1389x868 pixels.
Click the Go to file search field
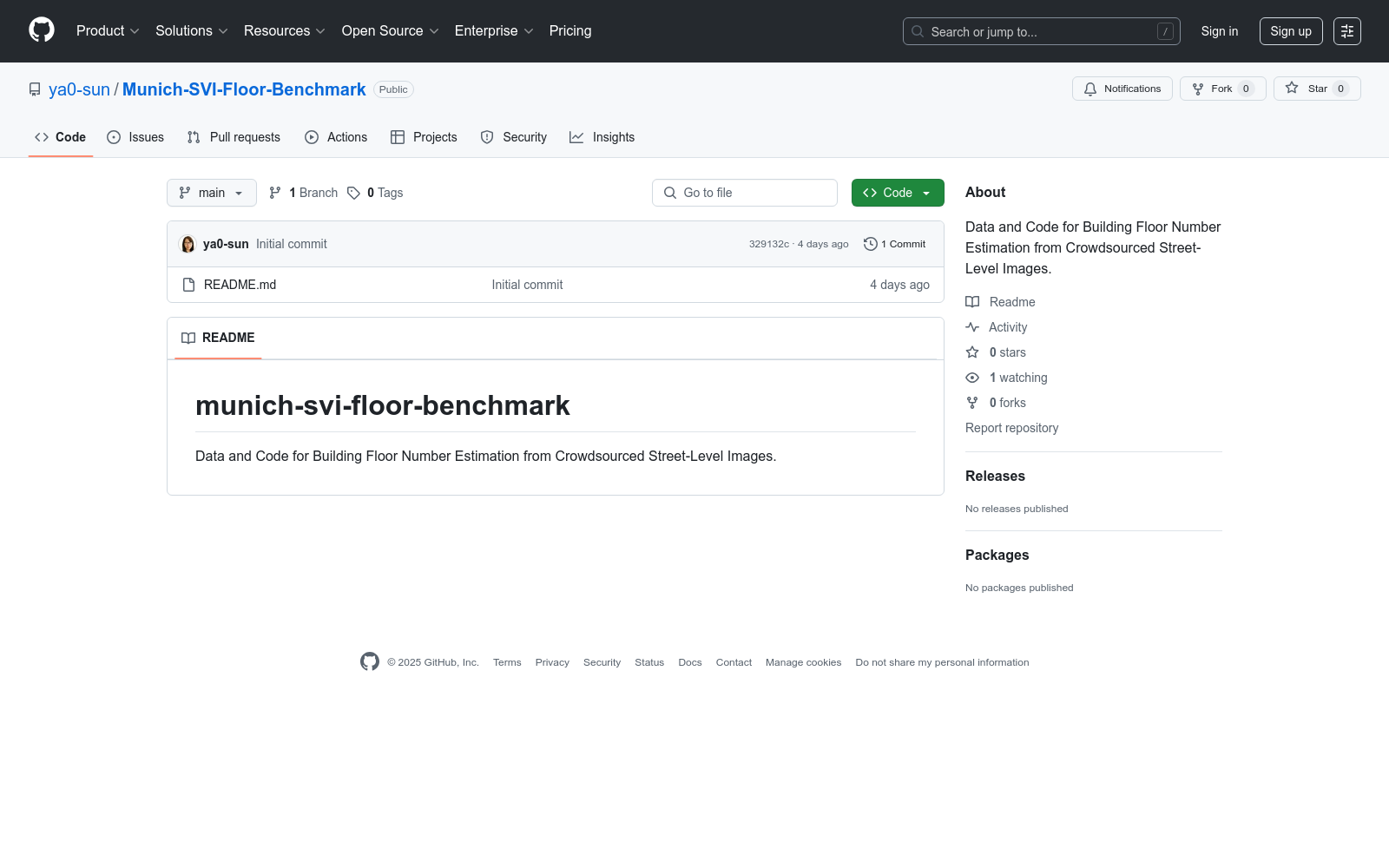[745, 193]
